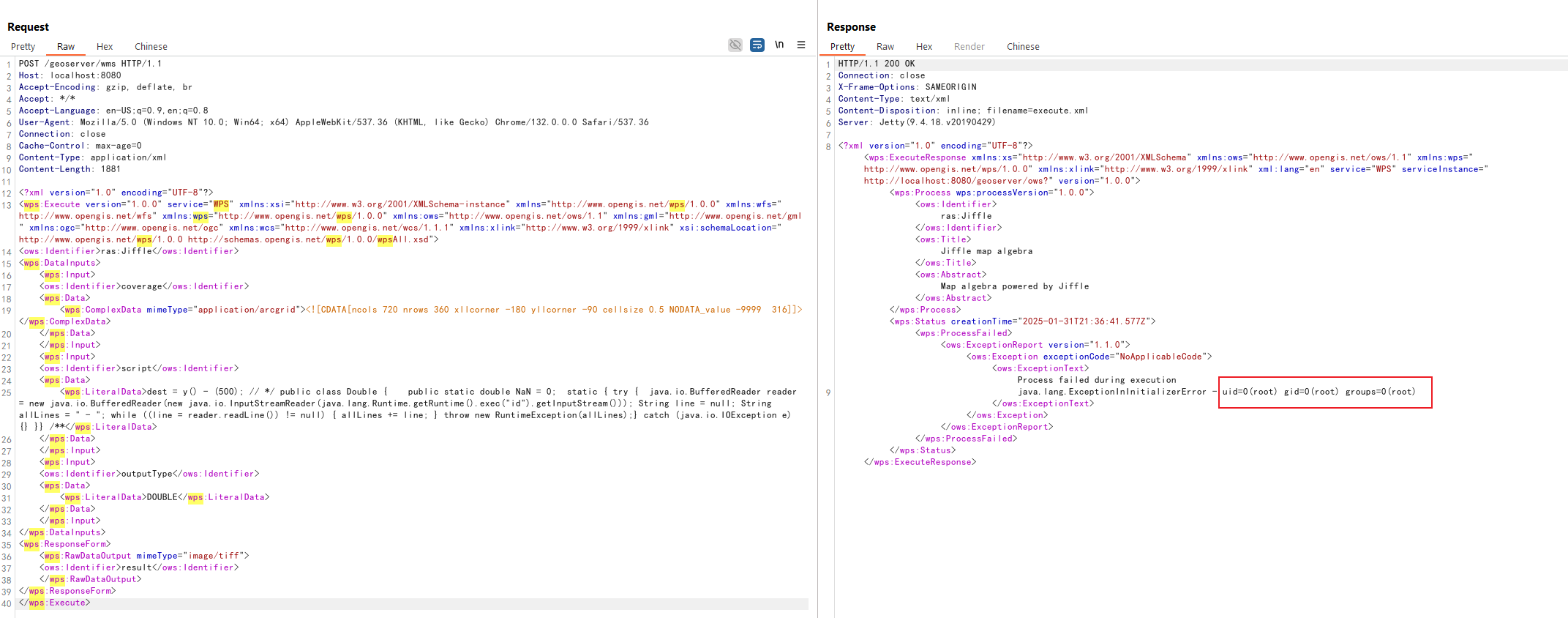
Task: Click response line number 9 in gutter
Action: point(828,393)
